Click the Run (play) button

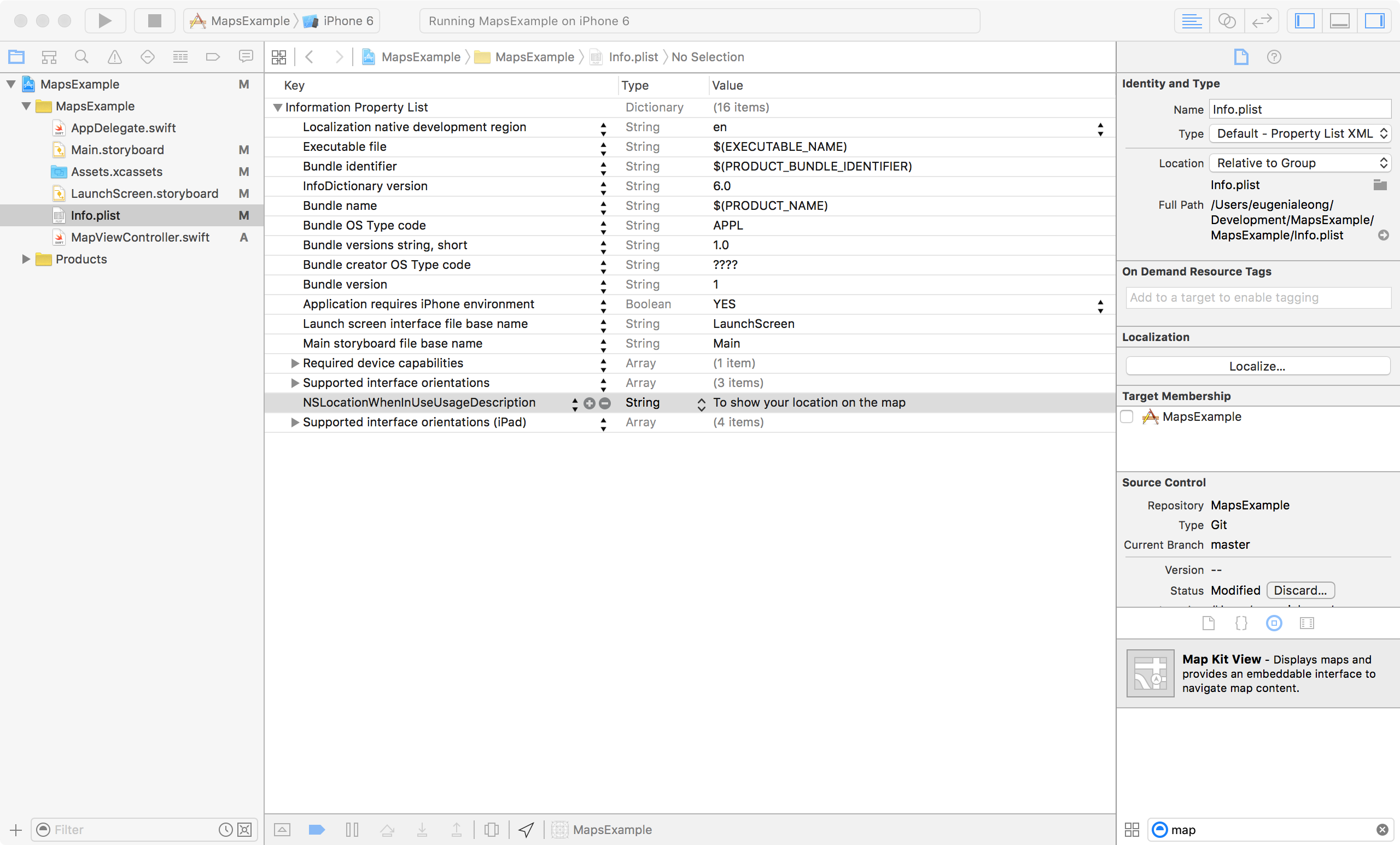pos(105,21)
